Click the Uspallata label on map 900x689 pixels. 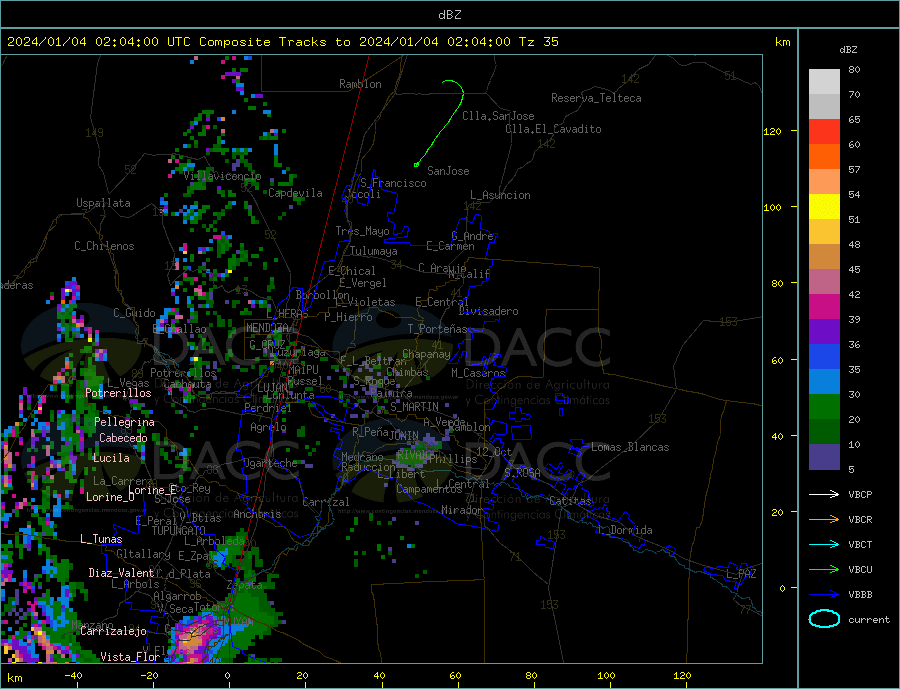103,203
